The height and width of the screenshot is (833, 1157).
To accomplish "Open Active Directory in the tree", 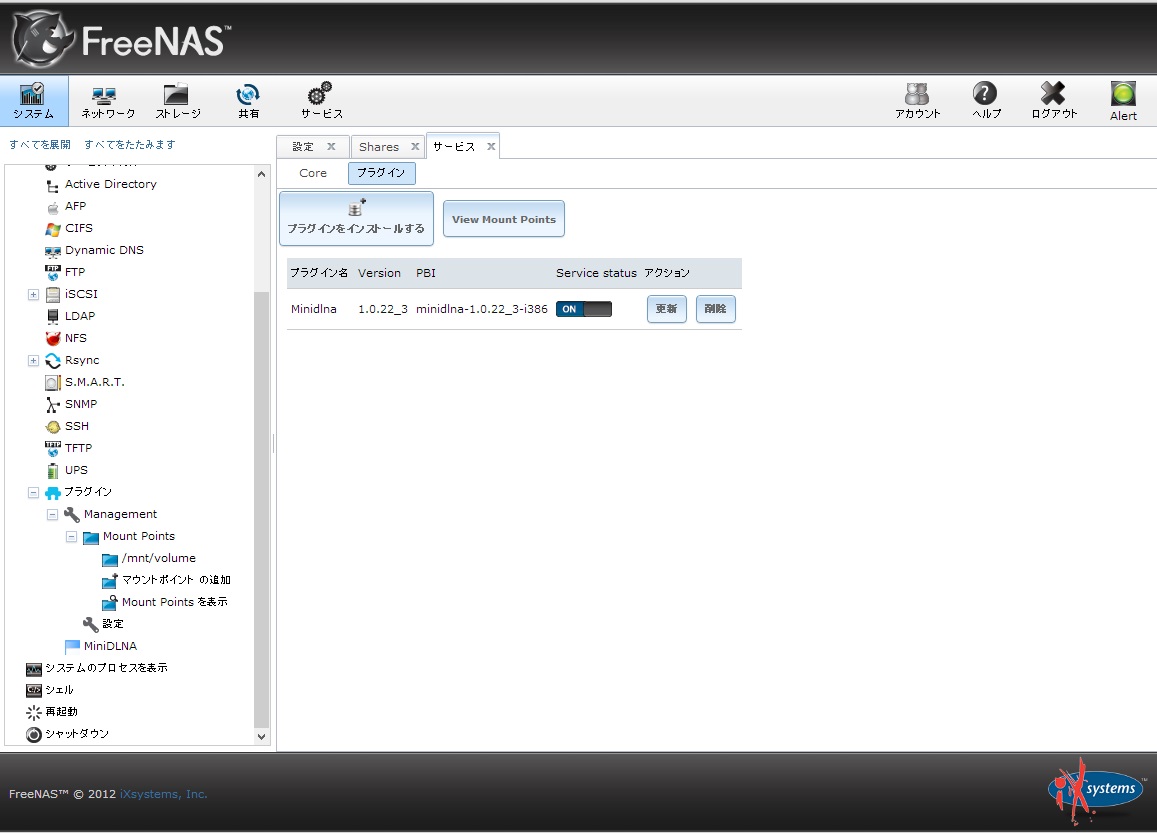I will tap(111, 184).
